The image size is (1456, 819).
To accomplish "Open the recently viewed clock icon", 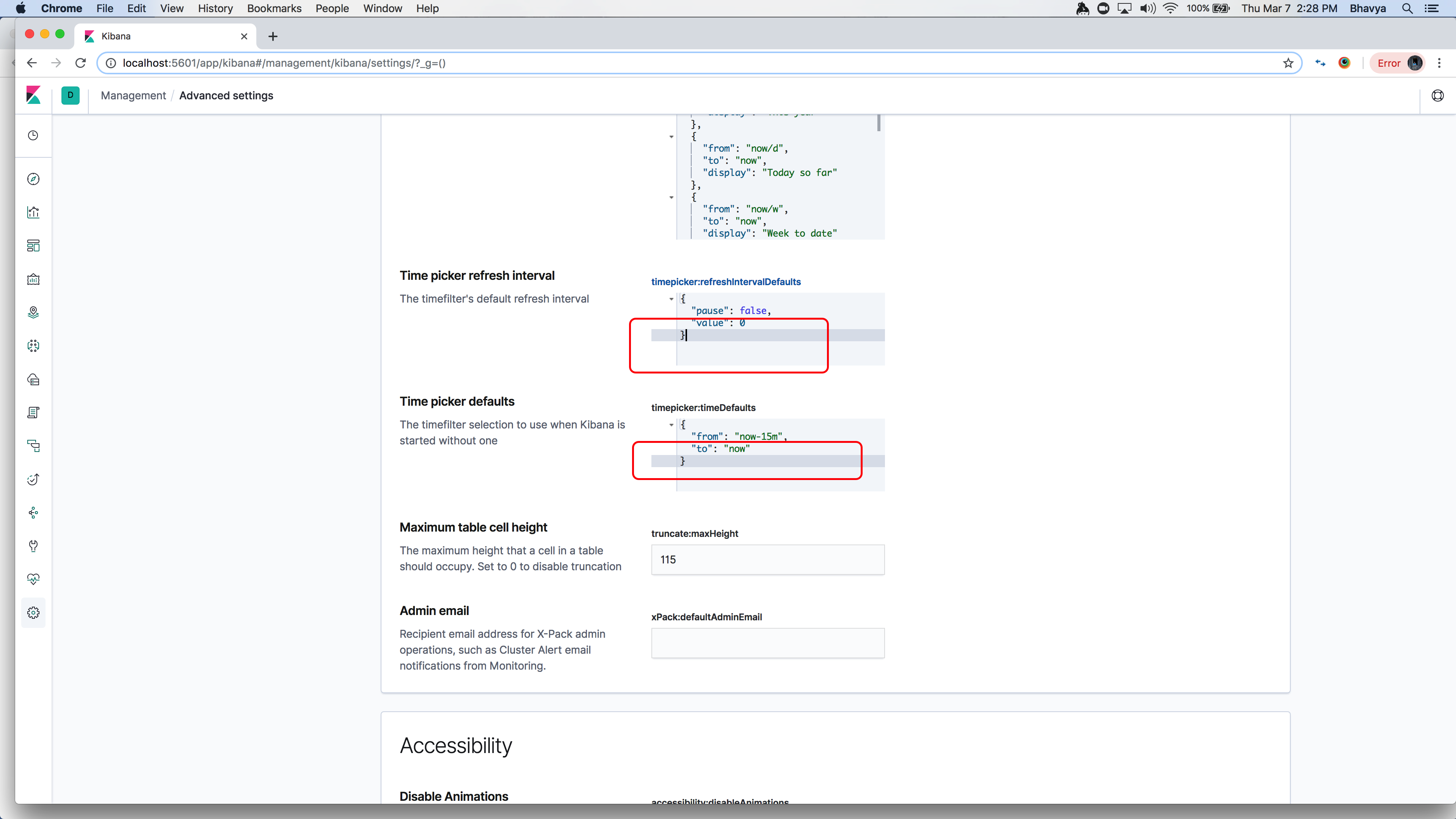I will (x=33, y=136).
